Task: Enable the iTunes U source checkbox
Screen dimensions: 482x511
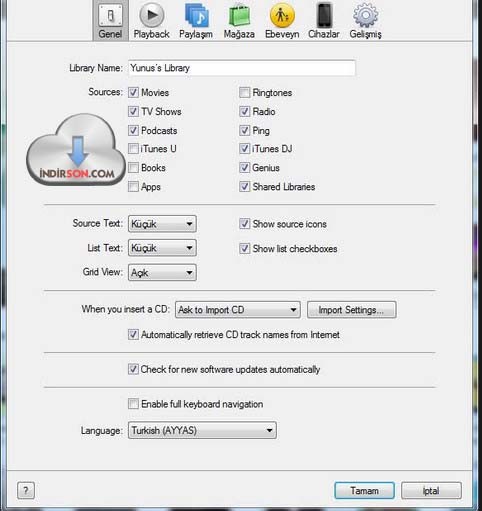Action: [x=133, y=149]
